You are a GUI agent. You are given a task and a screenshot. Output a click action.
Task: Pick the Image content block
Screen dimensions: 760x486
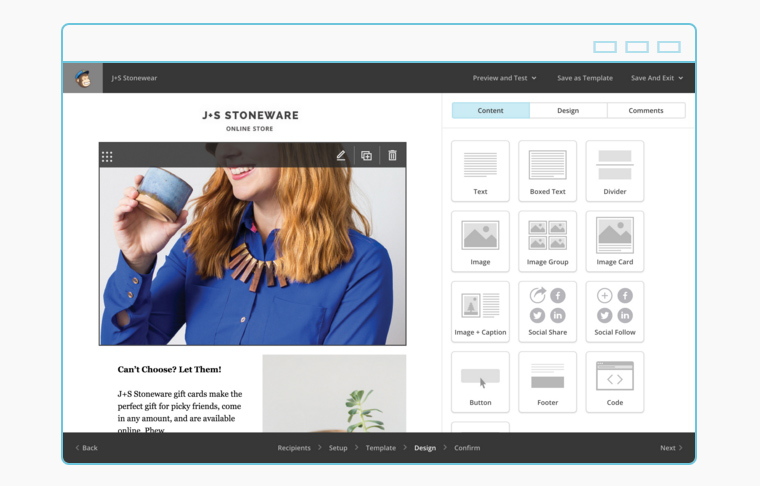coord(480,241)
